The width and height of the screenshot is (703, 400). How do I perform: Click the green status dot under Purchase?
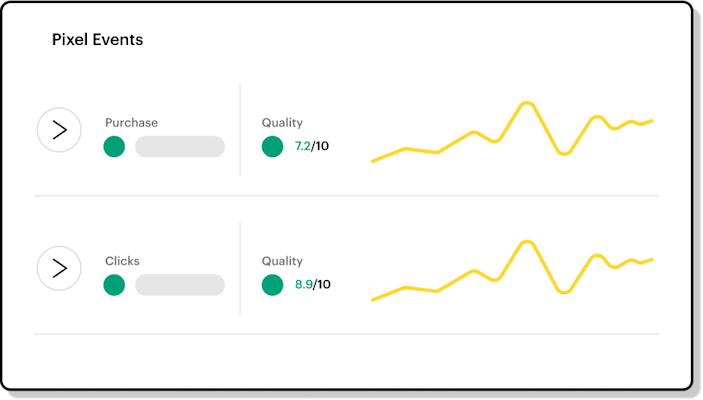pyautogui.click(x=114, y=147)
